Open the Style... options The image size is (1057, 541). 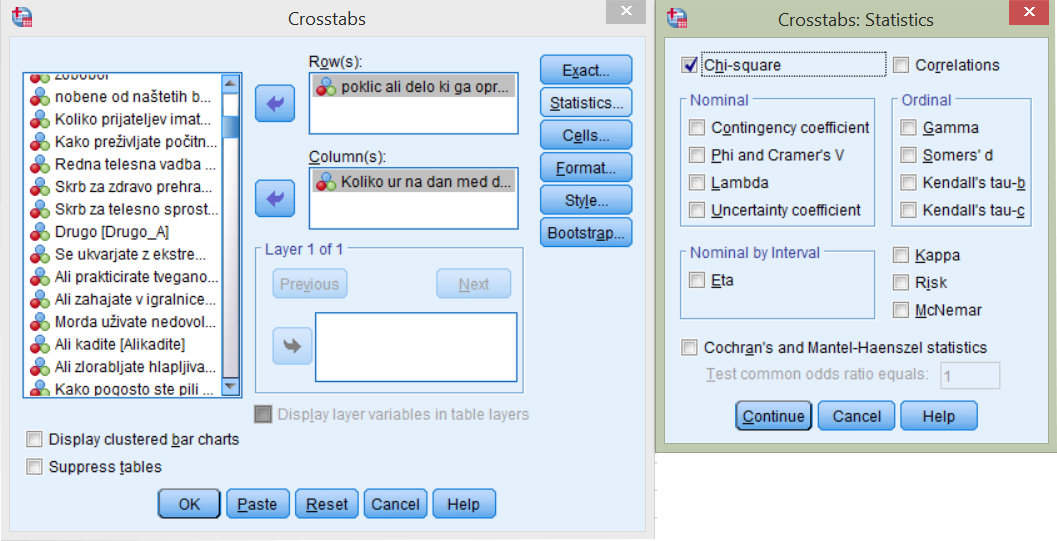[x=586, y=200]
